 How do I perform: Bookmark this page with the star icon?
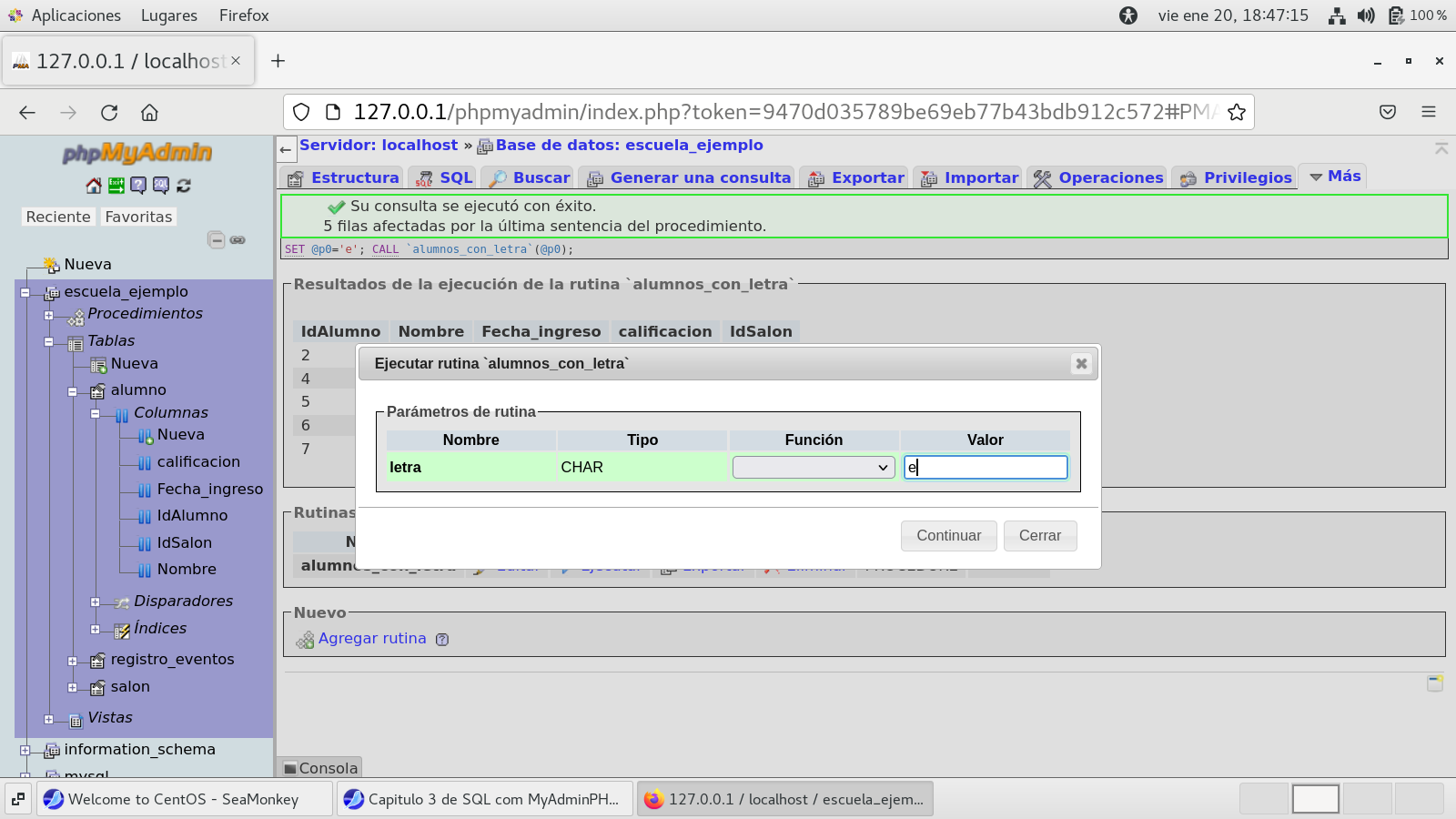1236,112
